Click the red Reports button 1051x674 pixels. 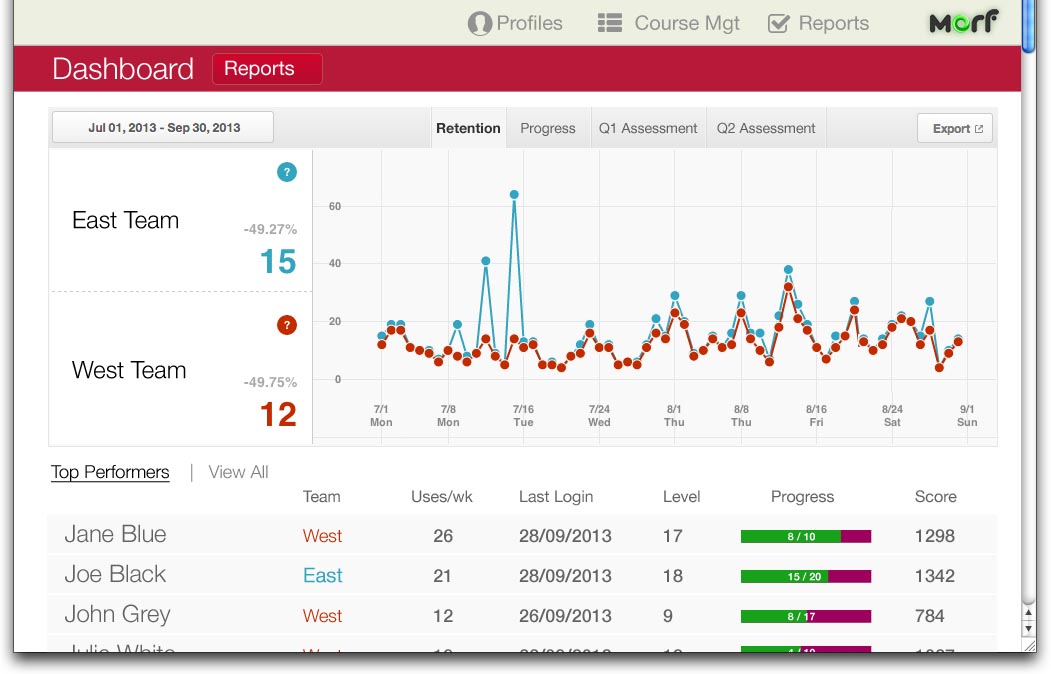[x=267, y=69]
